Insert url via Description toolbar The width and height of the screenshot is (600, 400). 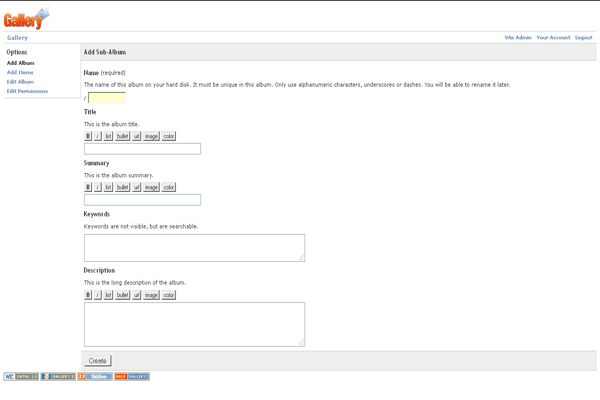tap(137, 295)
